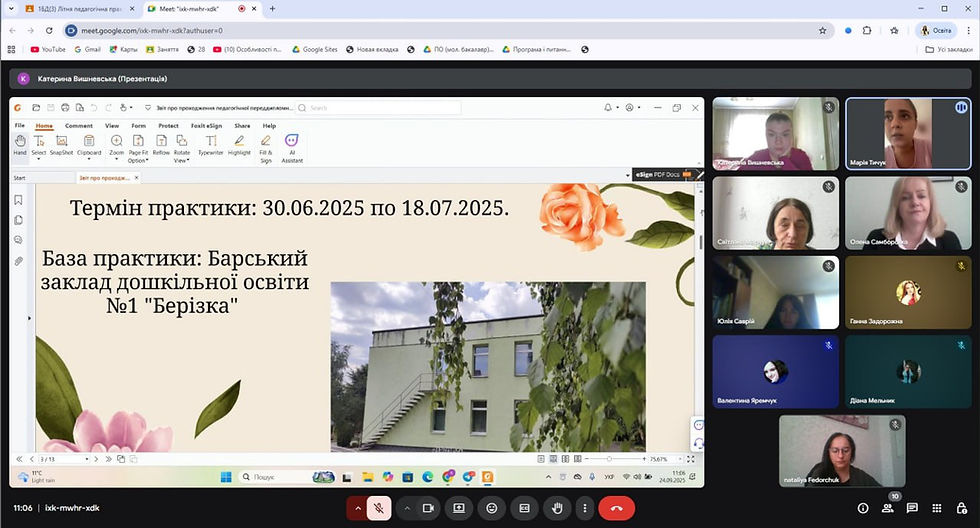Open the Google Sites bookmark

(x=314, y=49)
